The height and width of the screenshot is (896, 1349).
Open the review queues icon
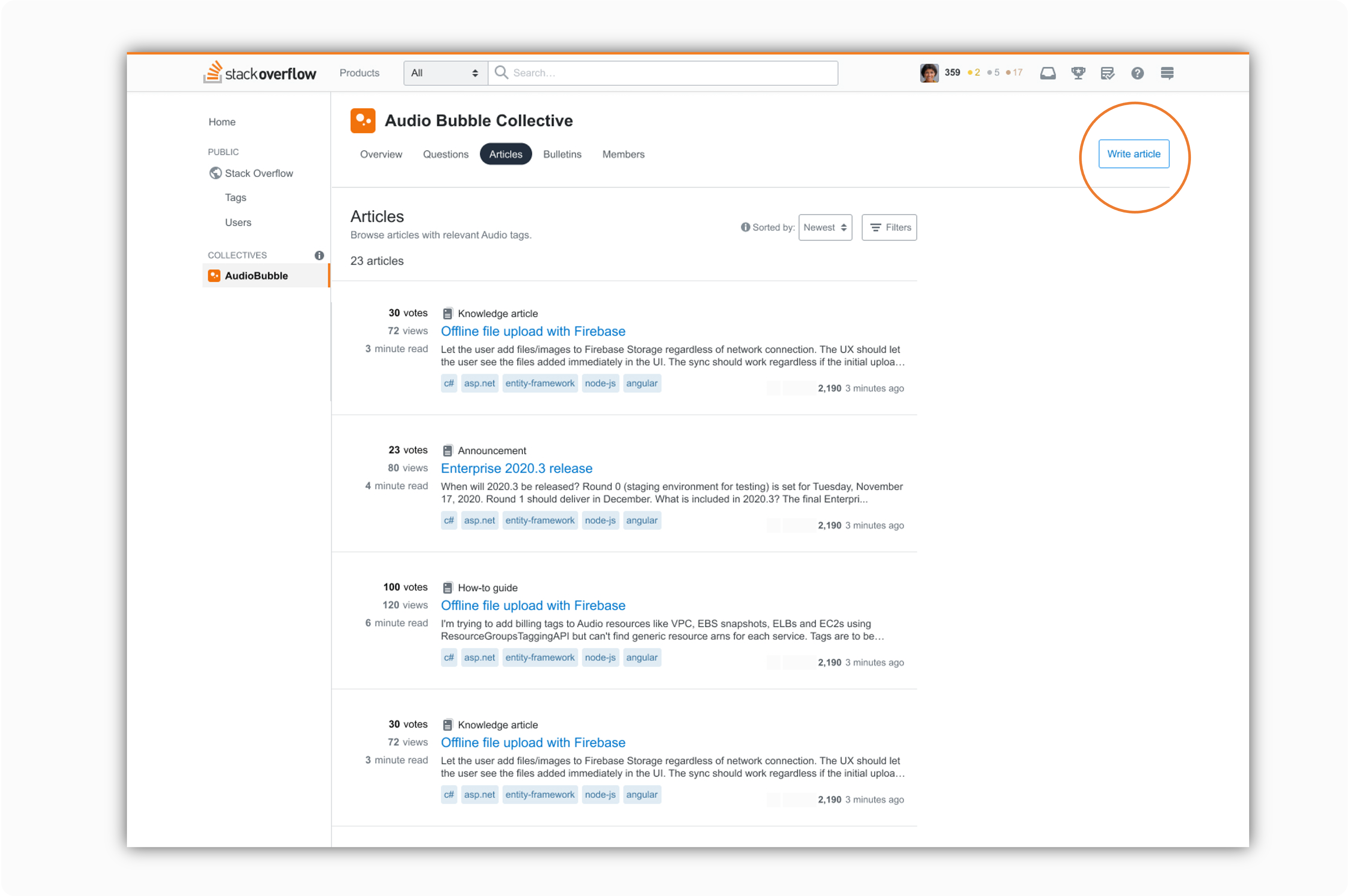pos(1108,73)
